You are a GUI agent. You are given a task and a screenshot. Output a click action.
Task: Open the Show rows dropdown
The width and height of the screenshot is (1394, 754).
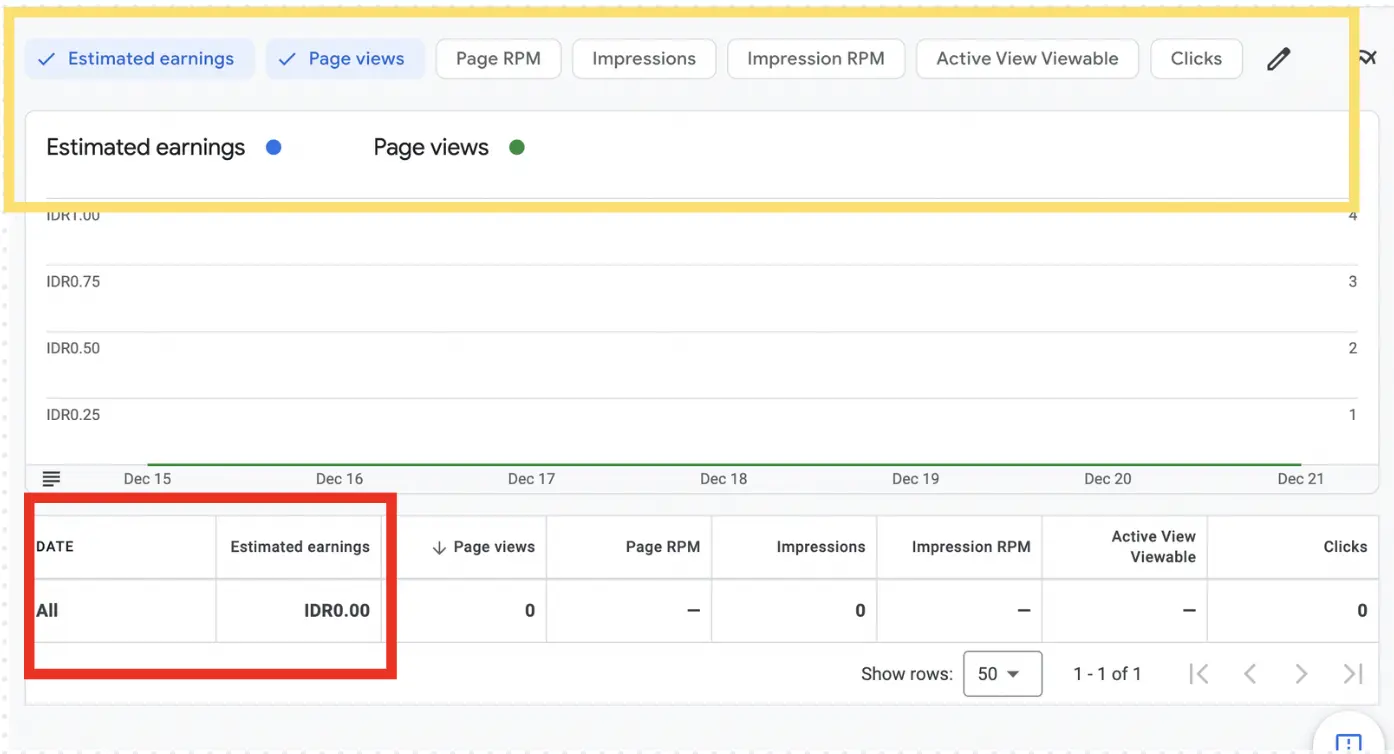point(1002,673)
